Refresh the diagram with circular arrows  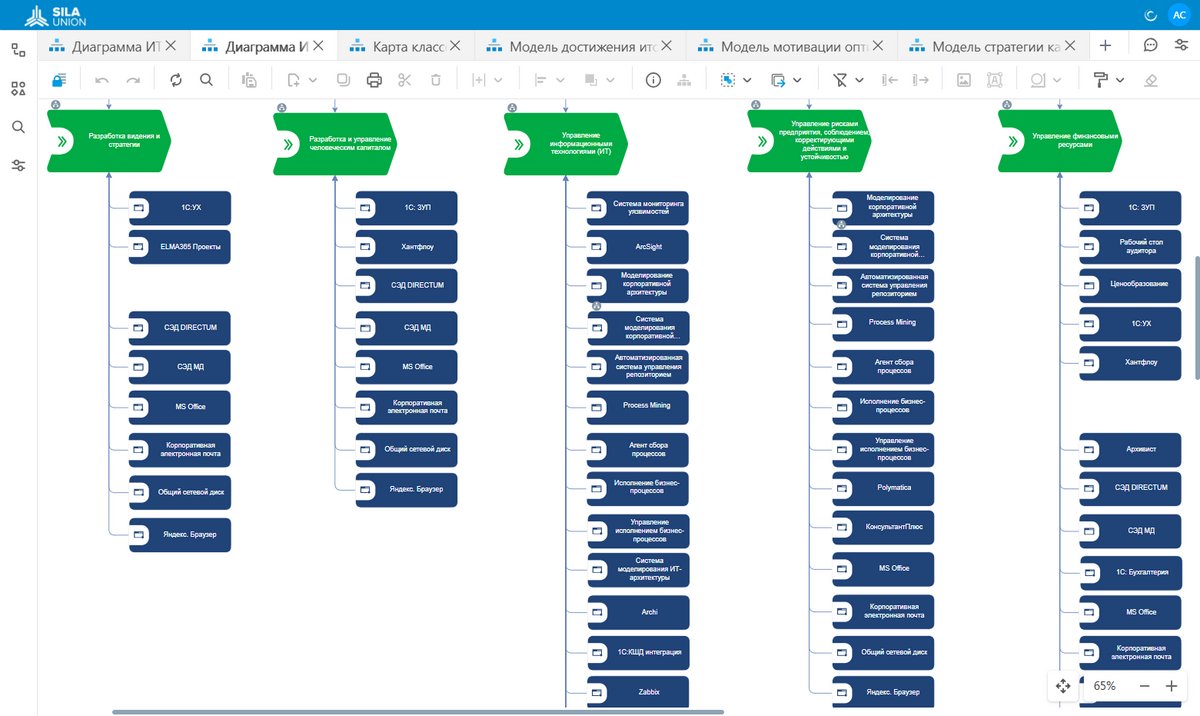pos(176,80)
